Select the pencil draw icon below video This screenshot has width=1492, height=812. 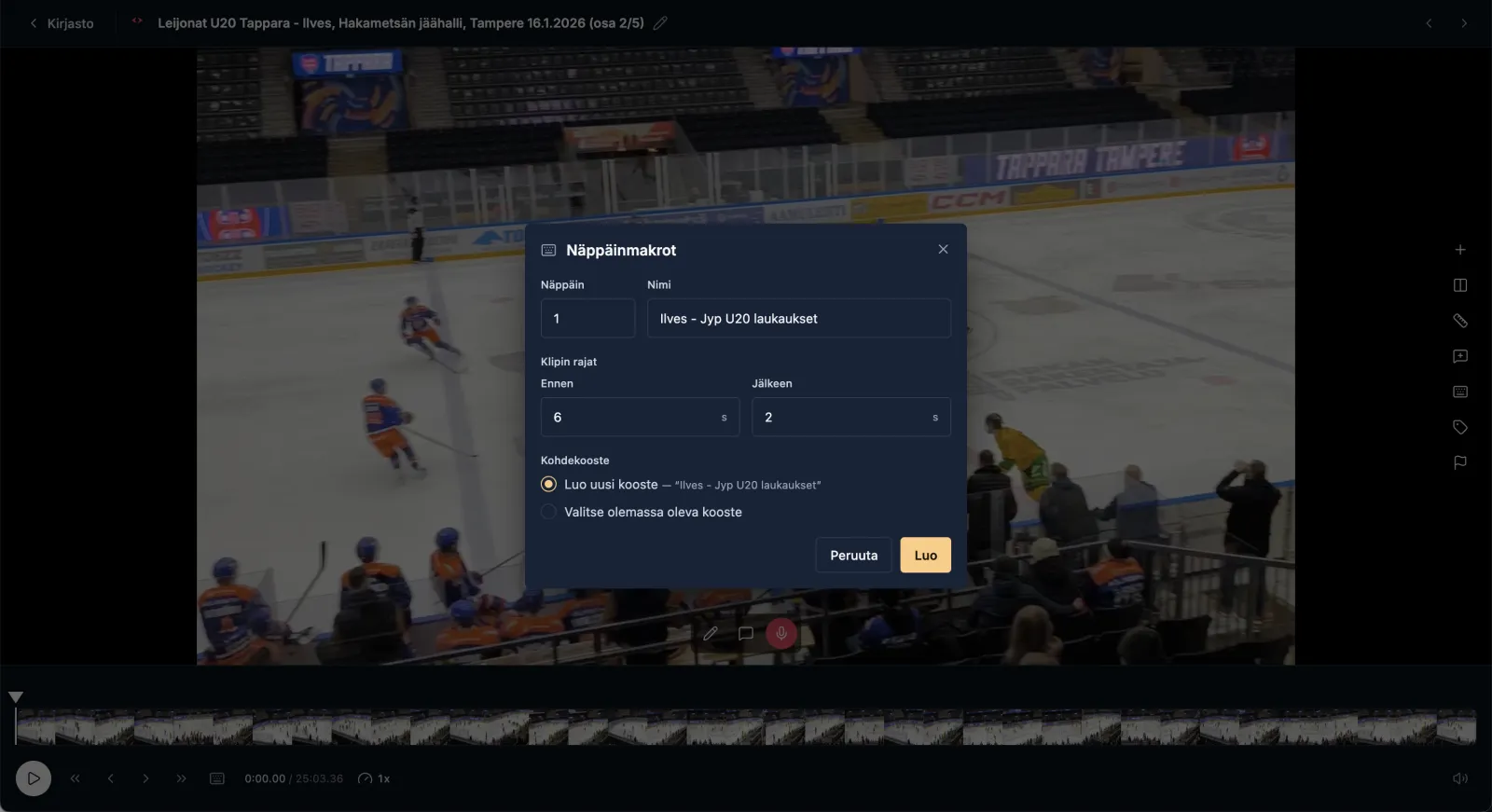(x=711, y=634)
